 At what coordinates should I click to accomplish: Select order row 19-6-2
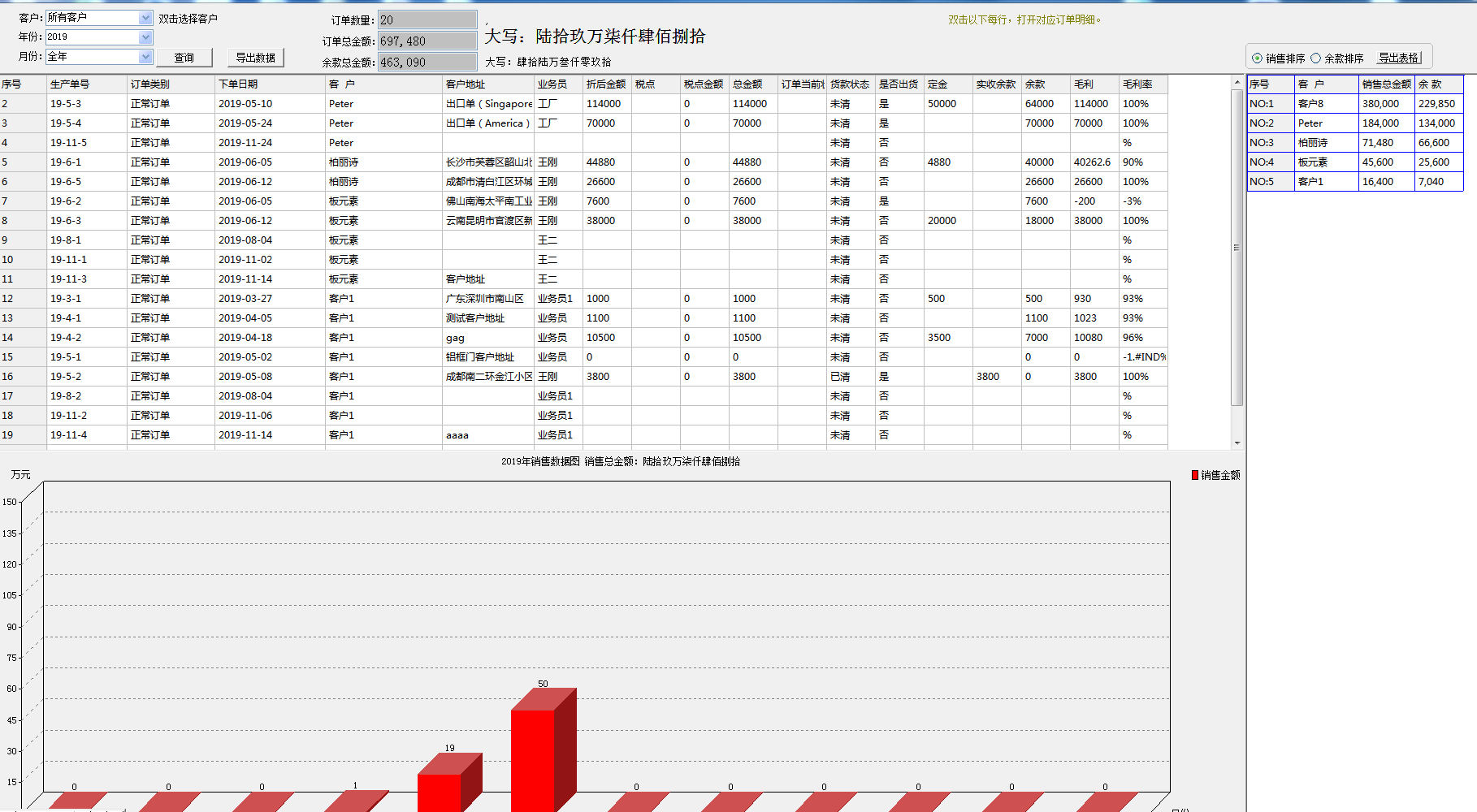point(584,201)
